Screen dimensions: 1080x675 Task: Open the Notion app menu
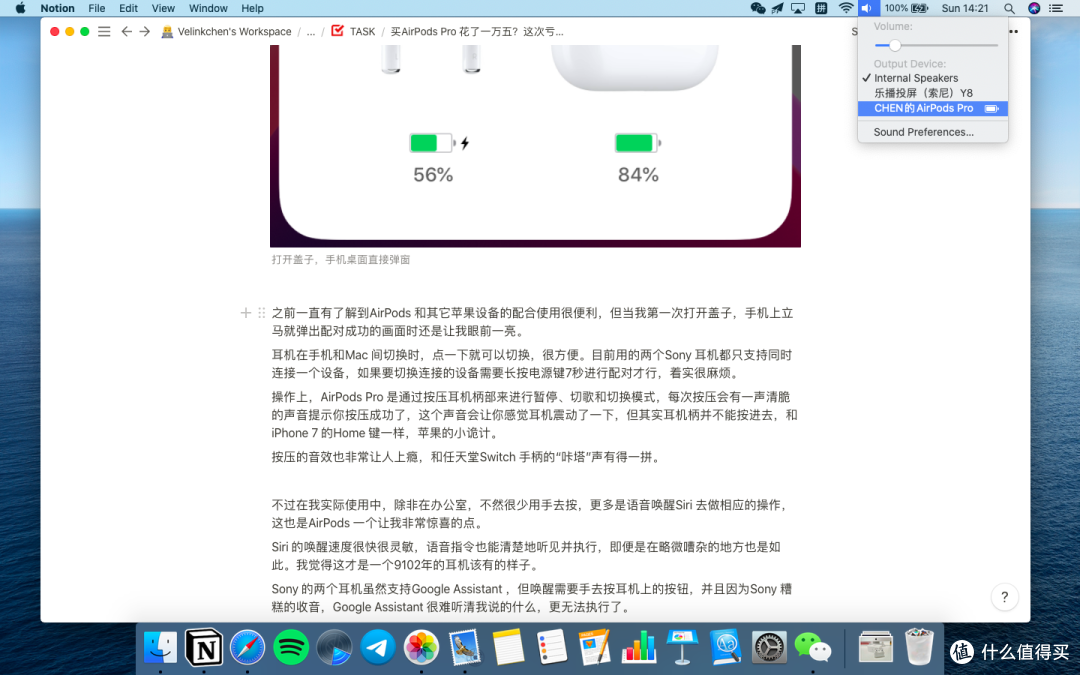57,8
